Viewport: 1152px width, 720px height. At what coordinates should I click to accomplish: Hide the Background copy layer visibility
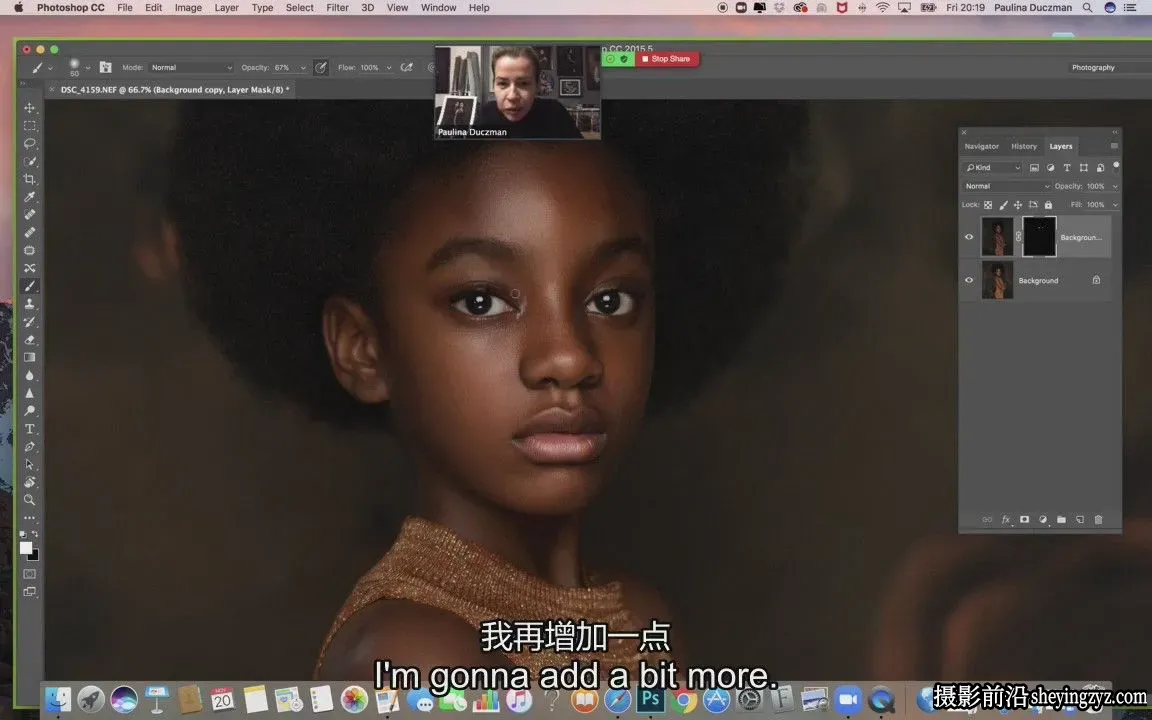[x=969, y=237]
